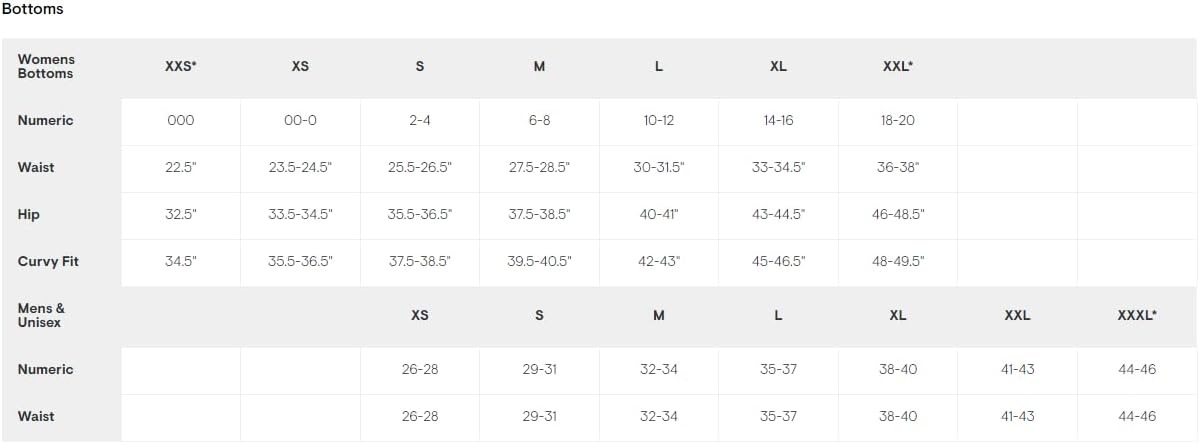The height and width of the screenshot is (444, 1200).
Task: Click the hip 37.5-38.5" cell
Action: click(x=539, y=214)
